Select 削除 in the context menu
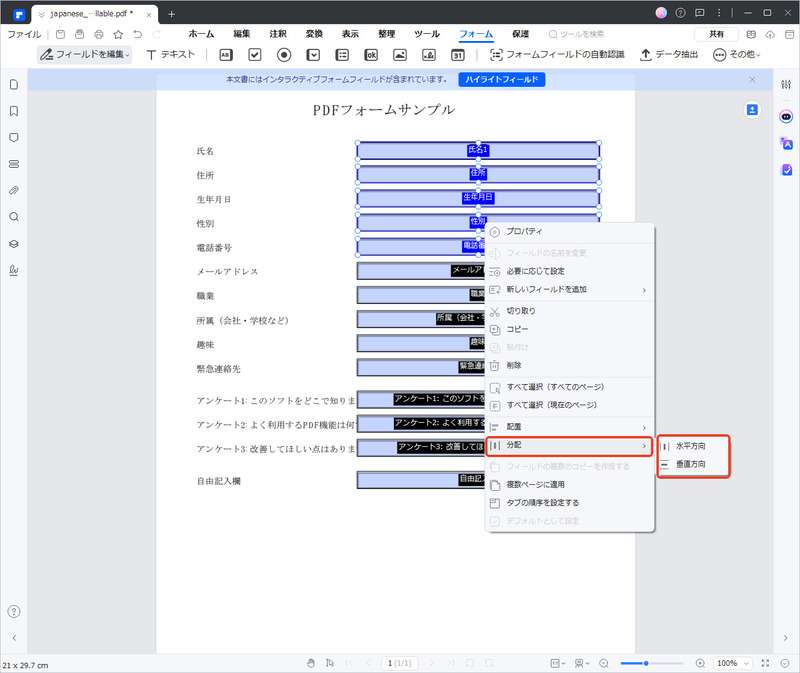Image resolution: width=800 pixels, height=673 pixels. [569, 365]
